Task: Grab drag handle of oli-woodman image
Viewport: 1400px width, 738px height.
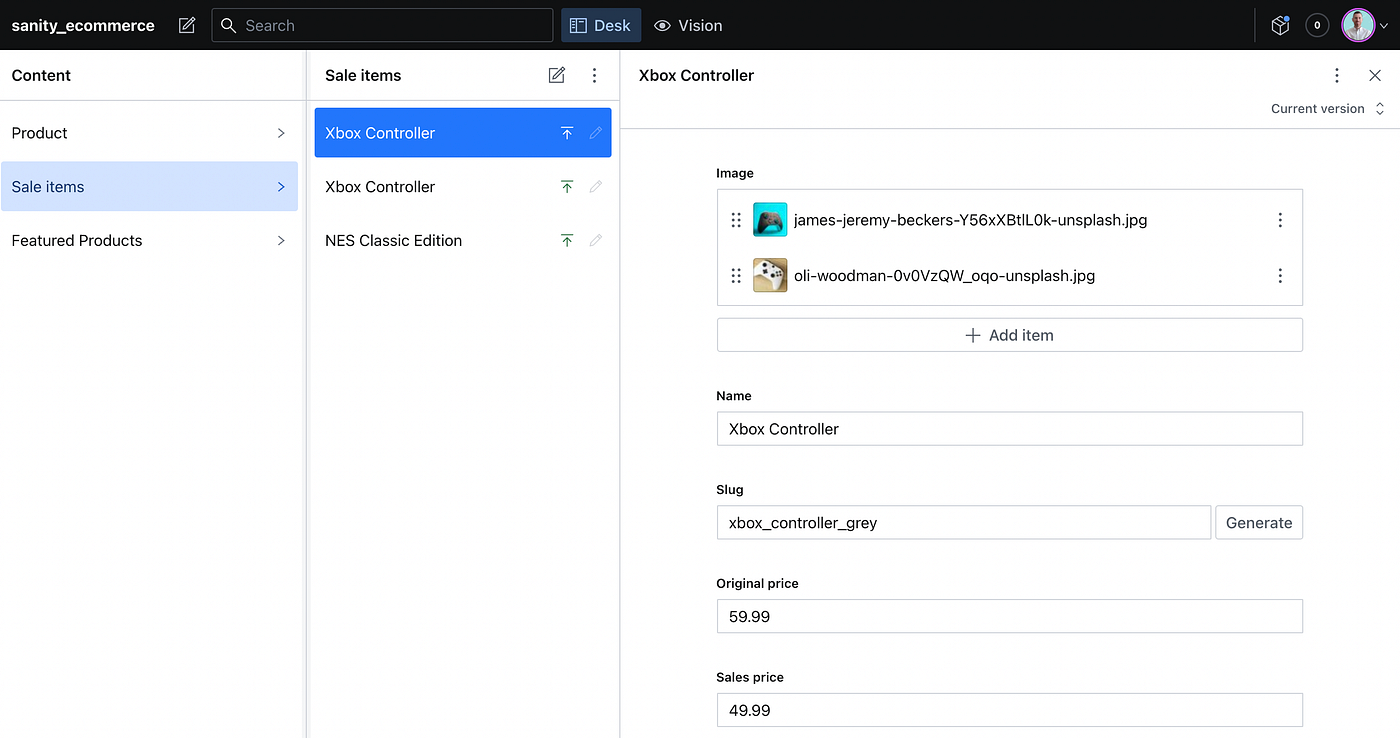Action: [x=736, y=275]
